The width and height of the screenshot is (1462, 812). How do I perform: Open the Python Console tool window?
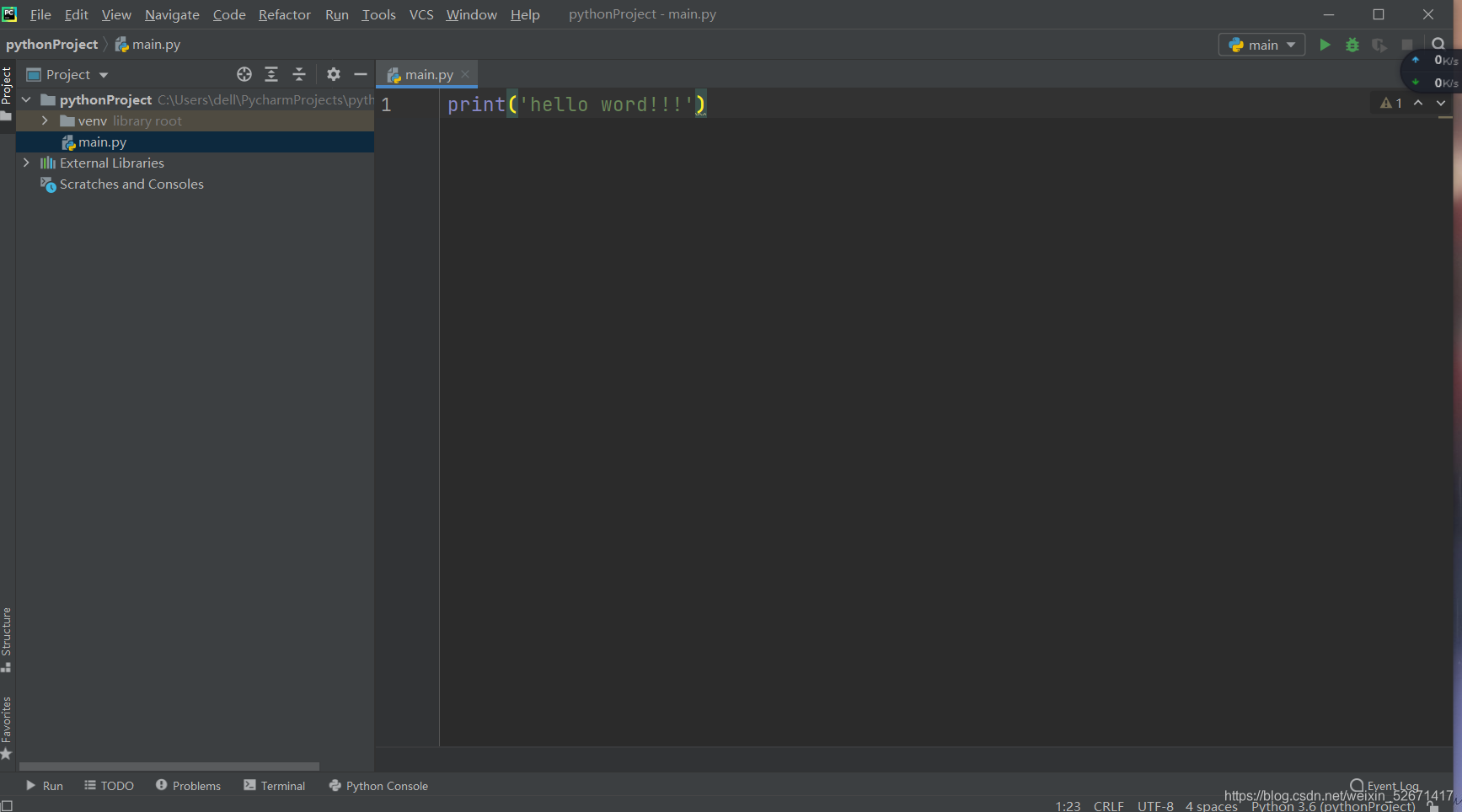click(x=378, y=786)
